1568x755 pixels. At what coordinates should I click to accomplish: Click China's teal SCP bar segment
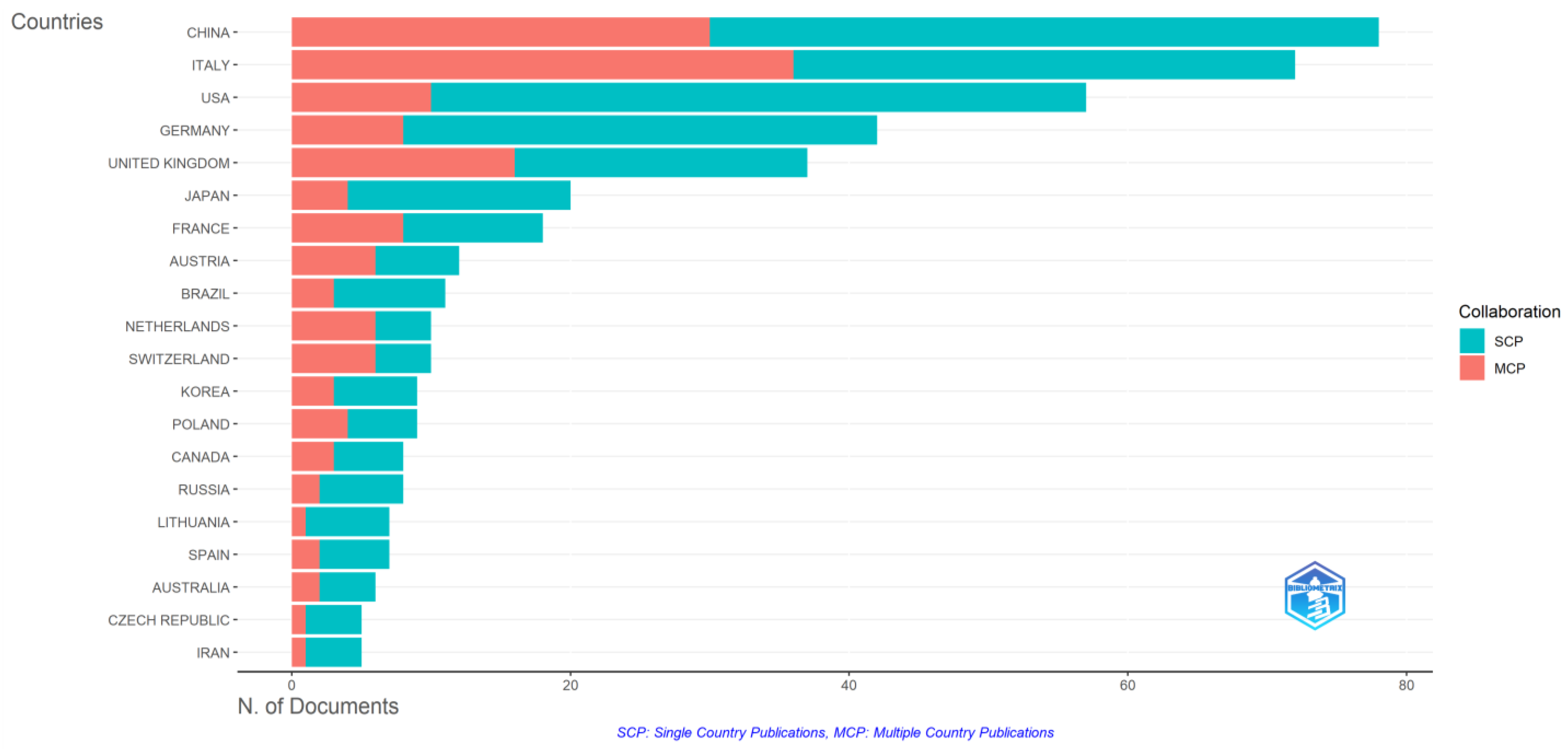[x=1043, y=32]
